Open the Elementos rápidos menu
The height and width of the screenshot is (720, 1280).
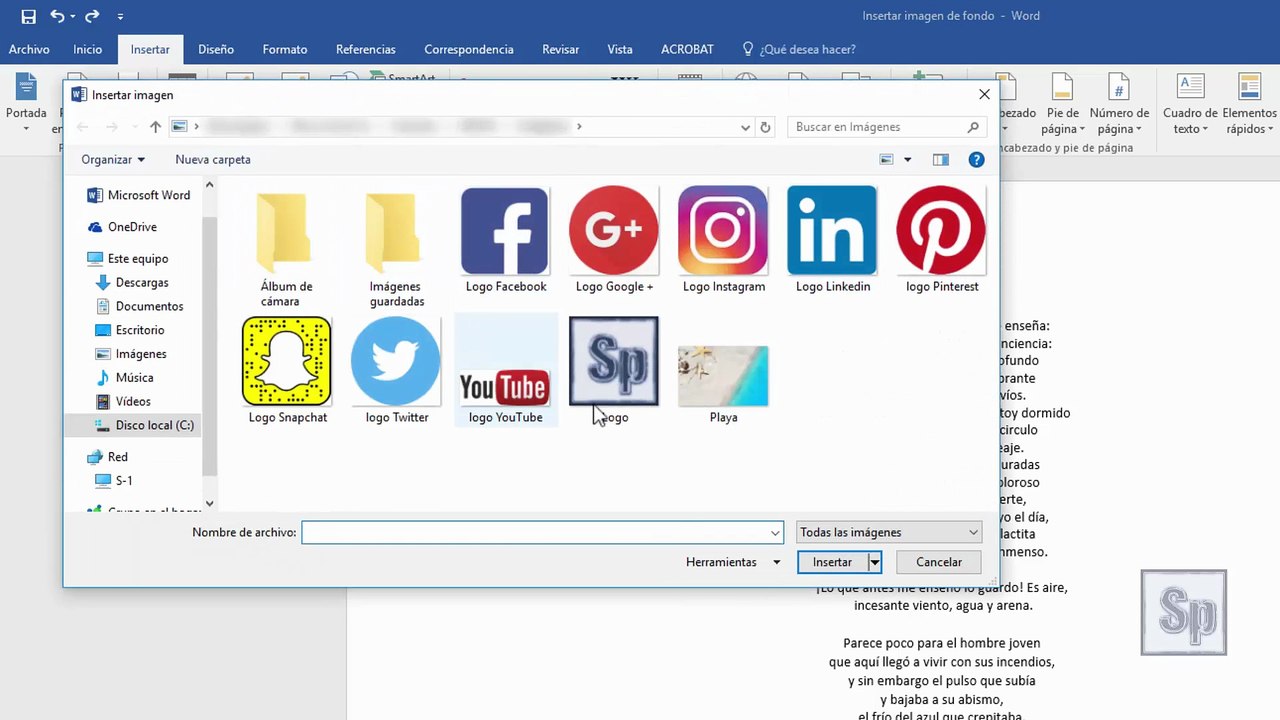pos(1249,104)
